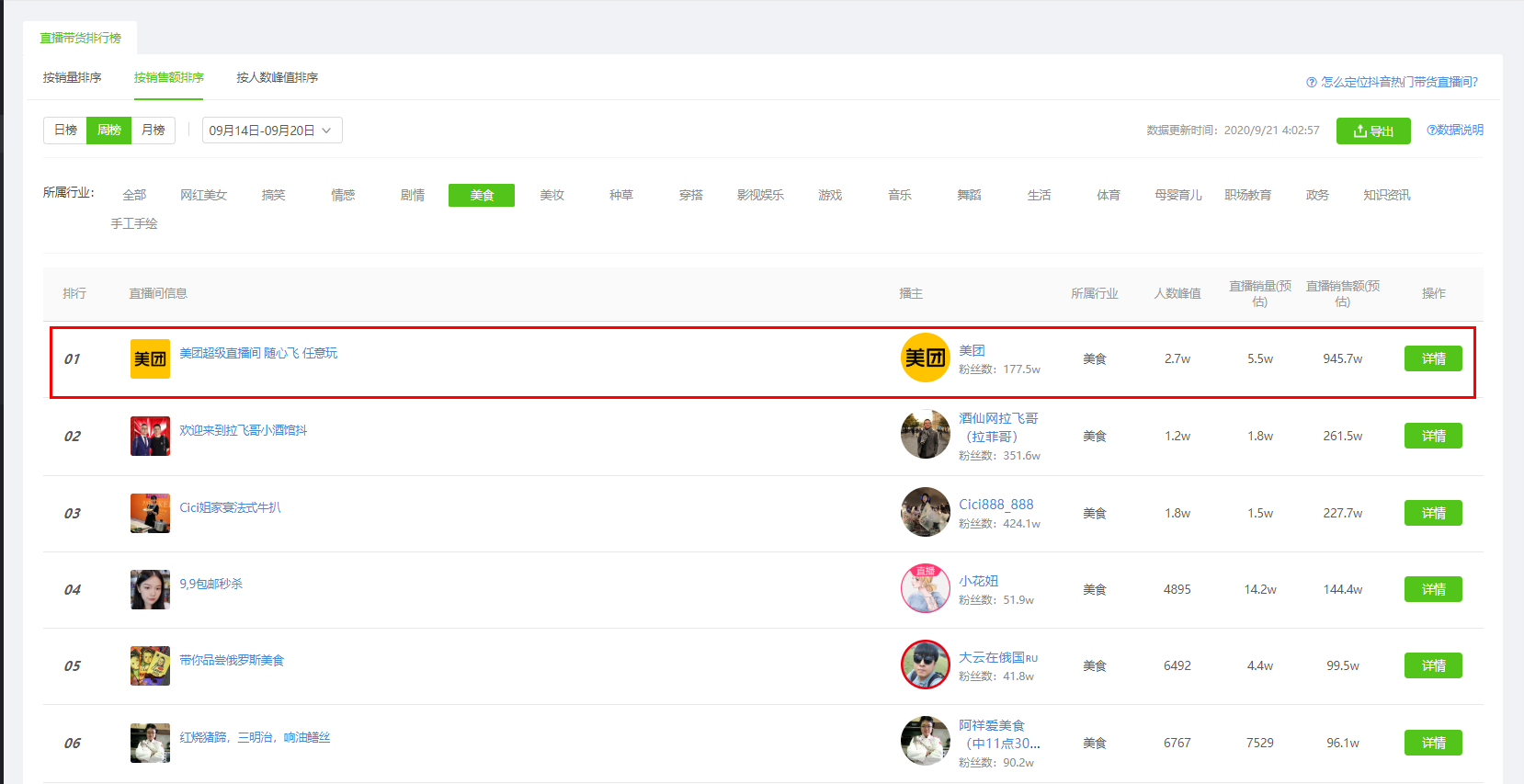1524x784 pixels.
Task: Filter industry by 音乐
Action: (x=900, y=195)
